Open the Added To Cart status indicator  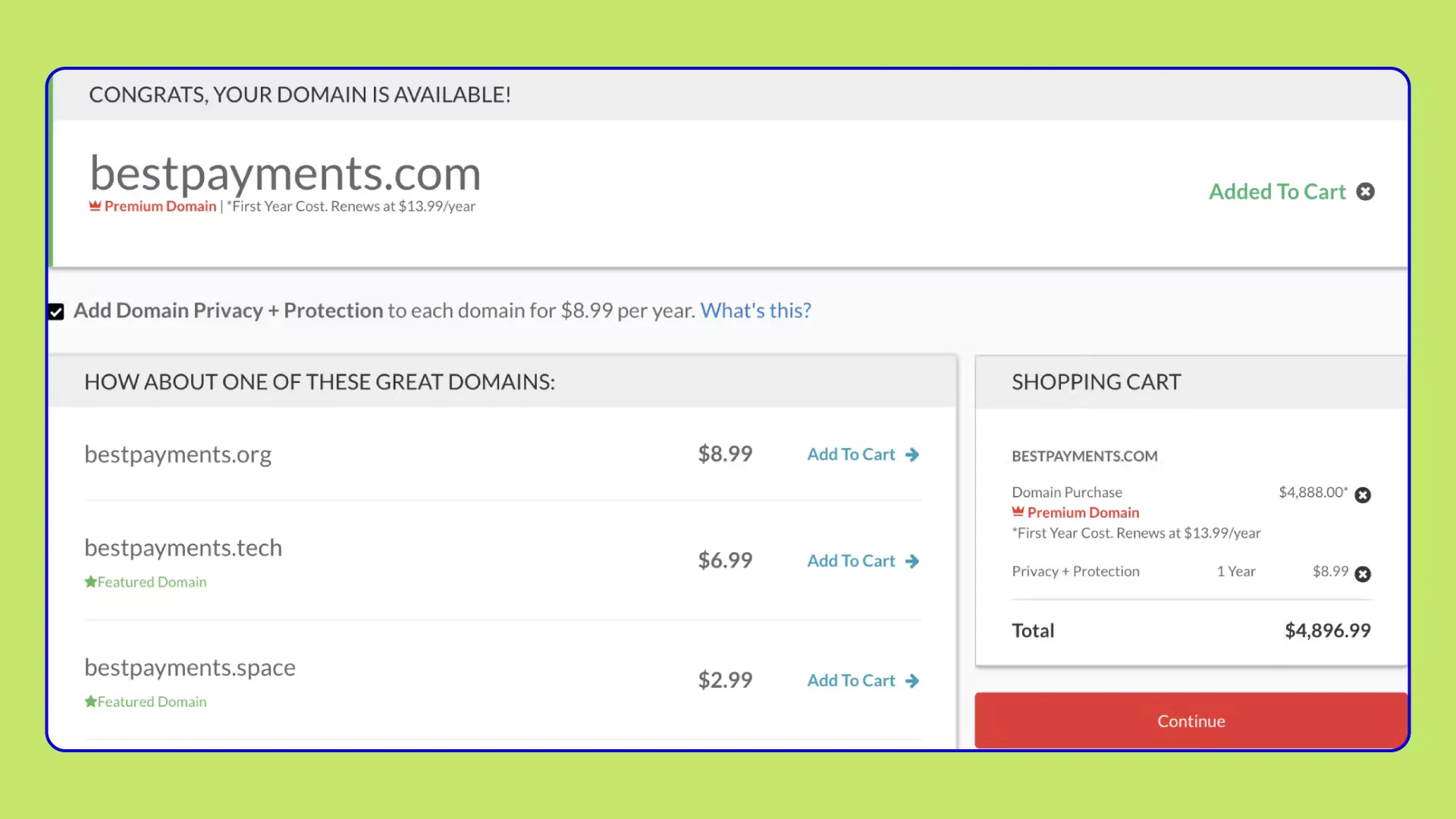1278,191
